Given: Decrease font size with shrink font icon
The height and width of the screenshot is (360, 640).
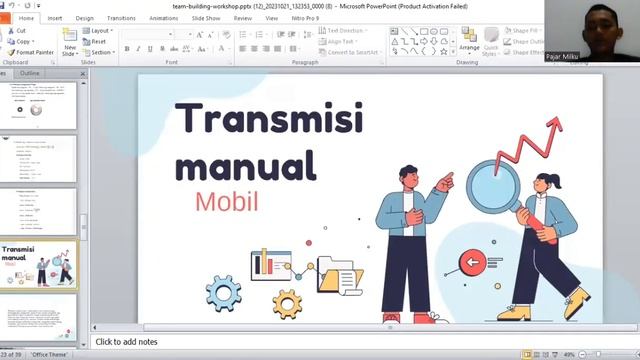Looking at the screenshot, I should point(211,35).
